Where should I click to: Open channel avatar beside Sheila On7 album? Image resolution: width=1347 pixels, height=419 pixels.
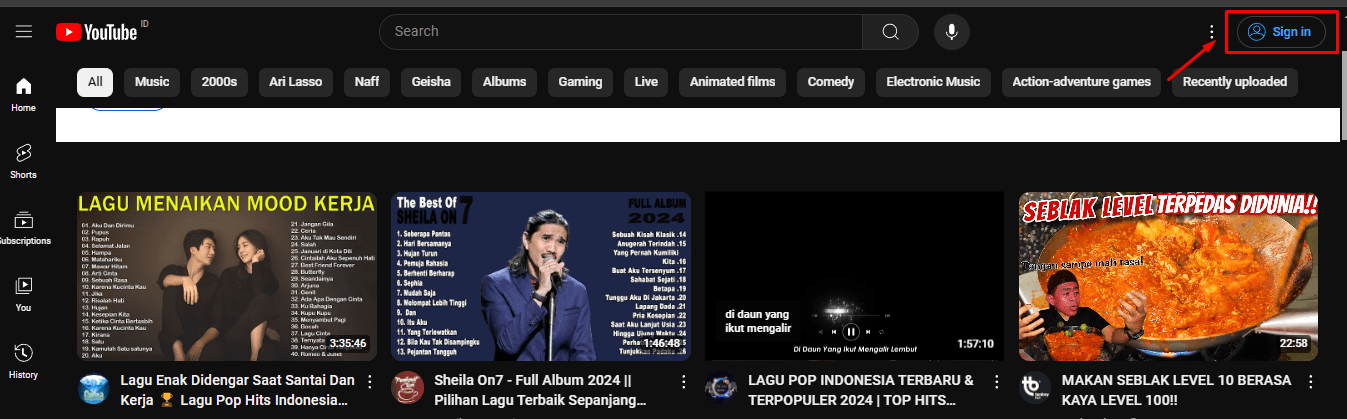point(408,389)
